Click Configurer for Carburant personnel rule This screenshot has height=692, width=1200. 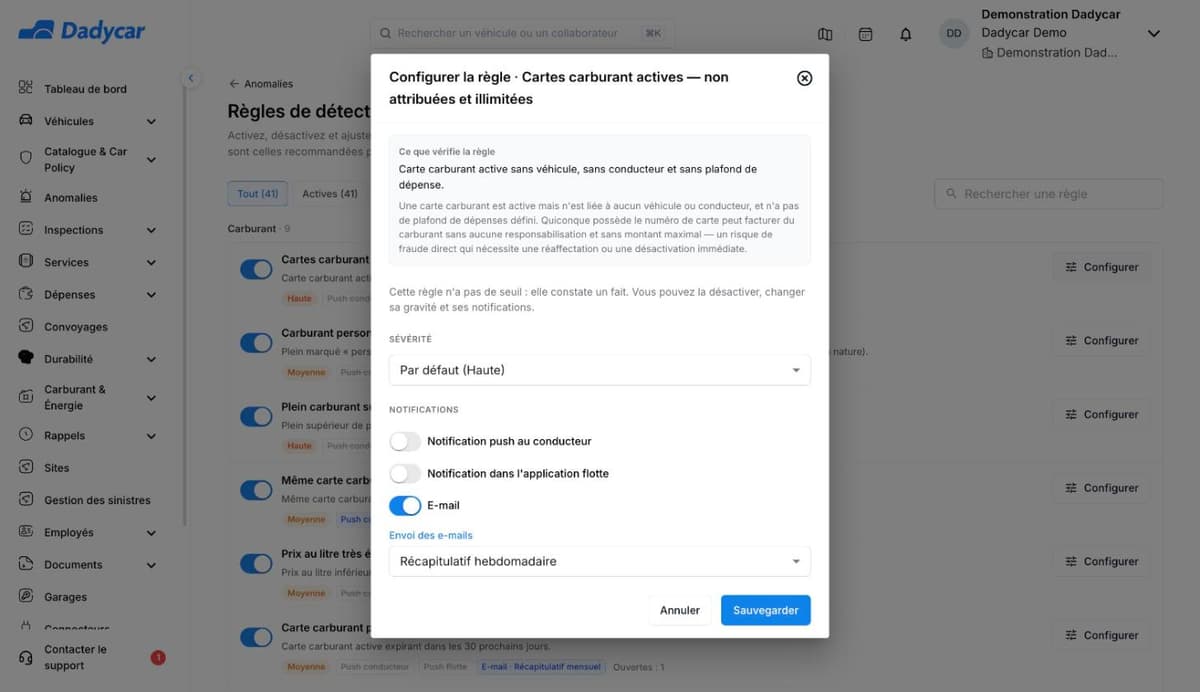click(x=1102, y=340)
